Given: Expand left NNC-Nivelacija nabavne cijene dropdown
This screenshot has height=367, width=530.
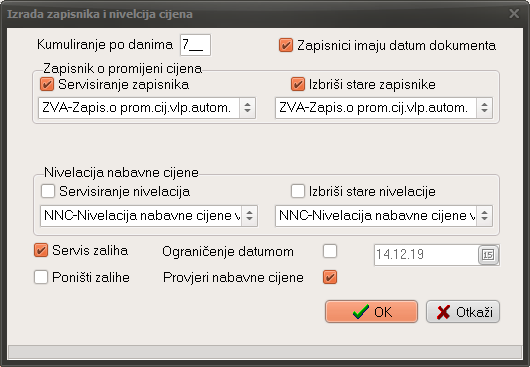Looking at the screenshot, I should (x=249, y=216).
